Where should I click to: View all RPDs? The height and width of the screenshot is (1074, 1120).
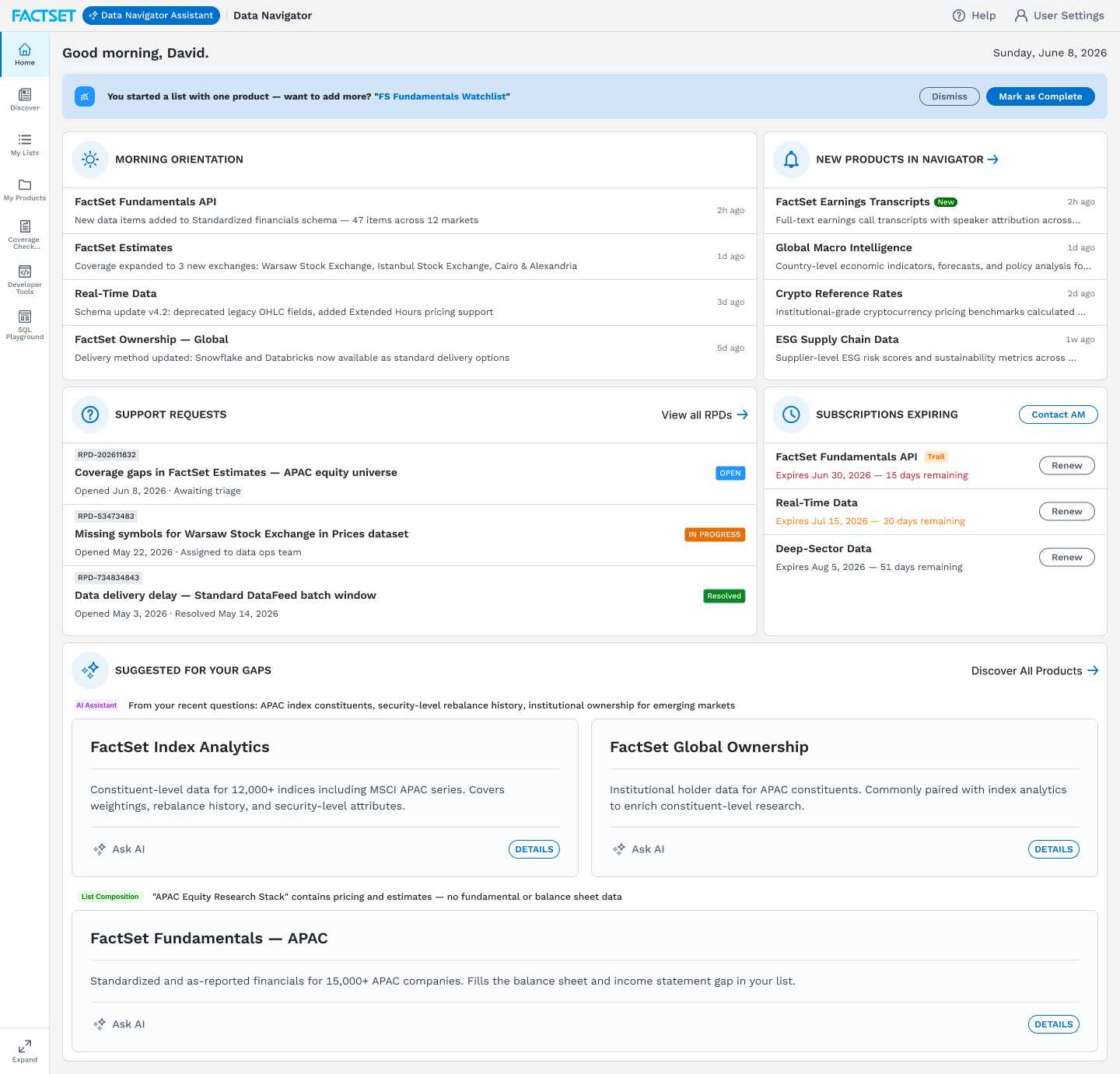coord(705,415)
